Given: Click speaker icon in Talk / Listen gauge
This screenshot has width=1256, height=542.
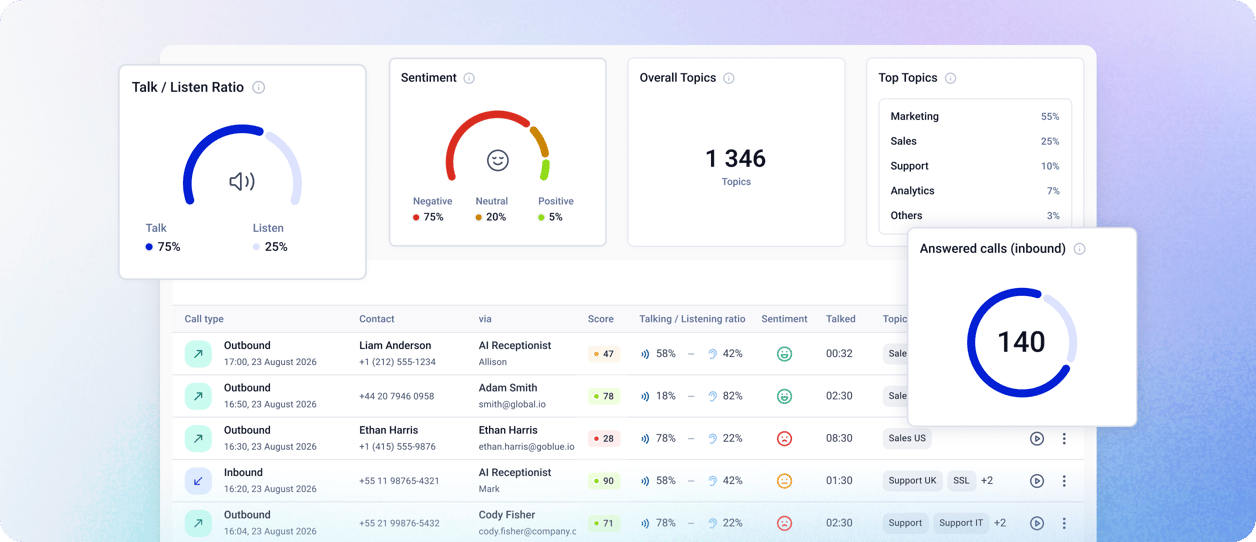Looking at the screenshot, I should tap(242, 181).
